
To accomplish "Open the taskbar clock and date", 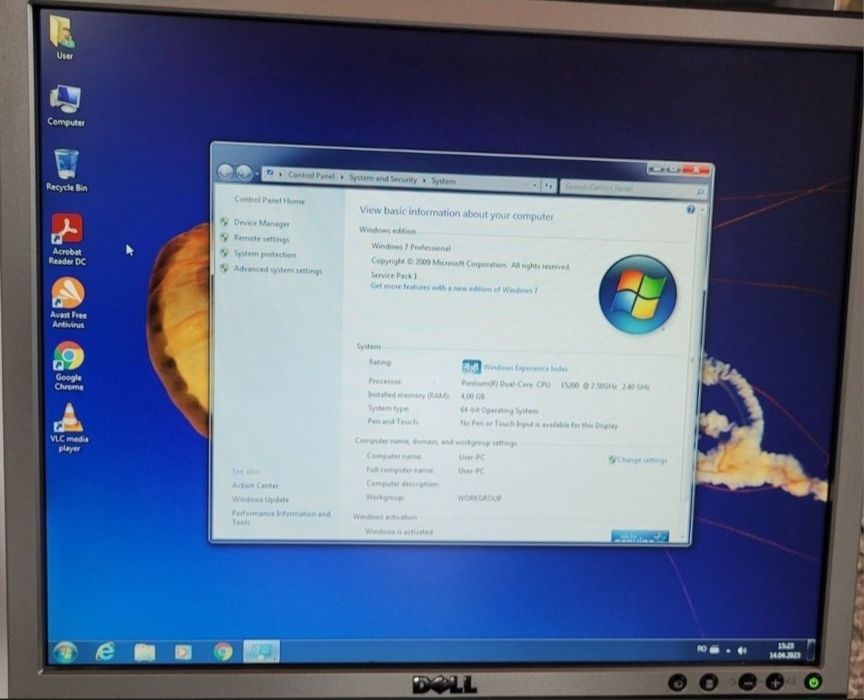I will point(785,650).
